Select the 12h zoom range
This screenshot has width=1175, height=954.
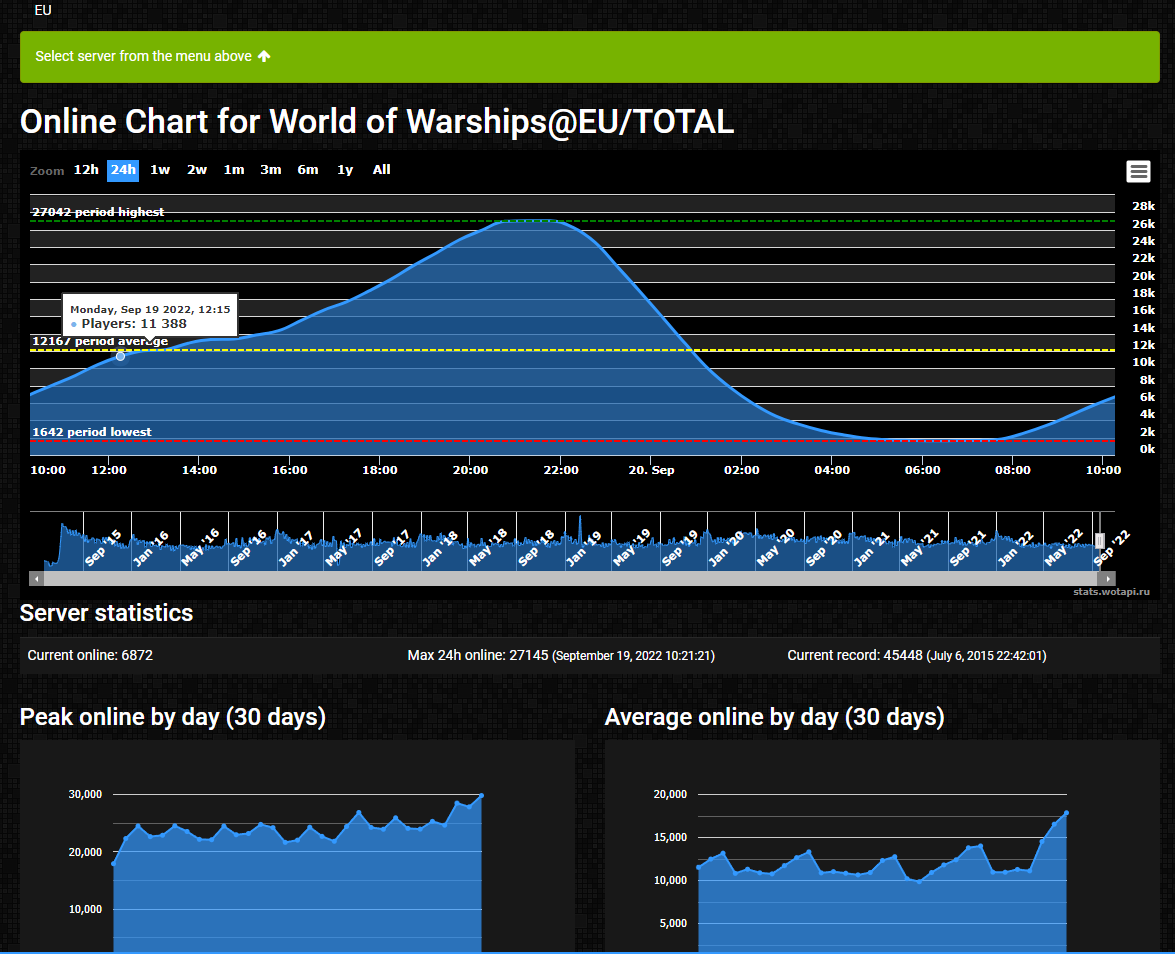(x=86, y=170)
